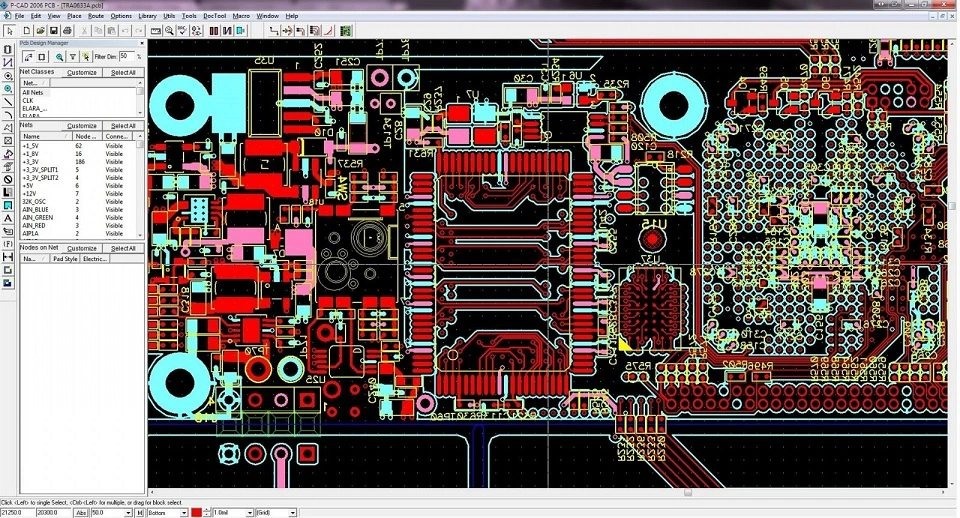Toggle the curved-arrow button in Design Manager
Image resolution: width=960 pixels, height=518 pixels.
29,57
